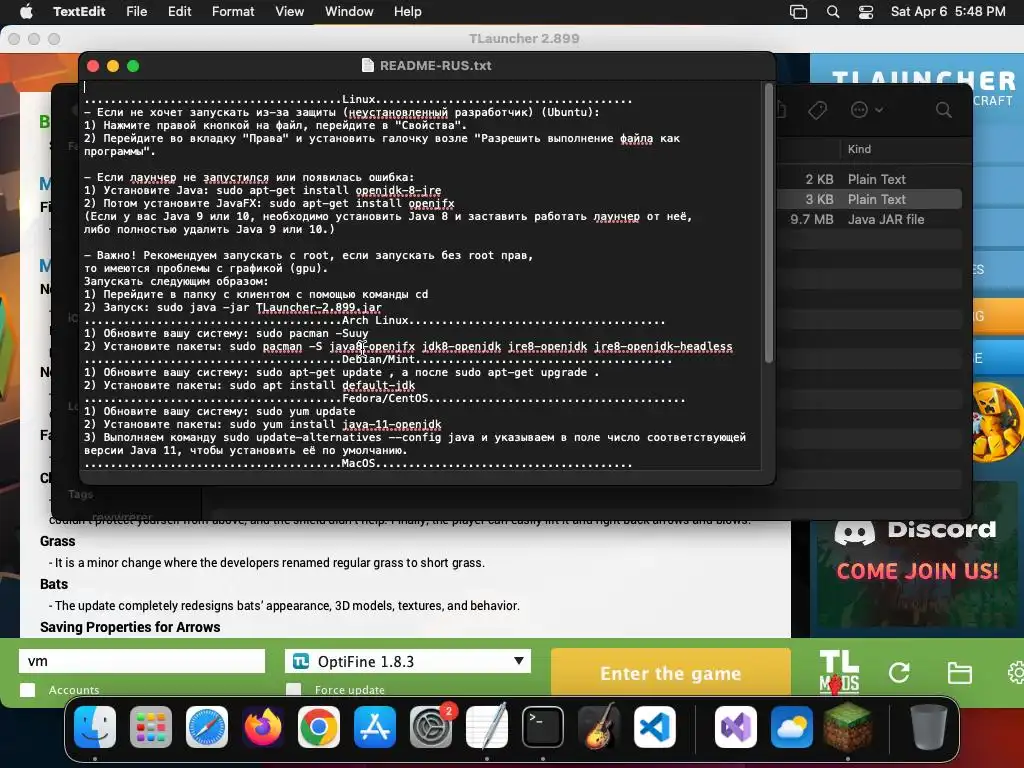This screenshot has height=768, width=1024.
Task: Click the date and time in menu bar
Action: [948, 11]
